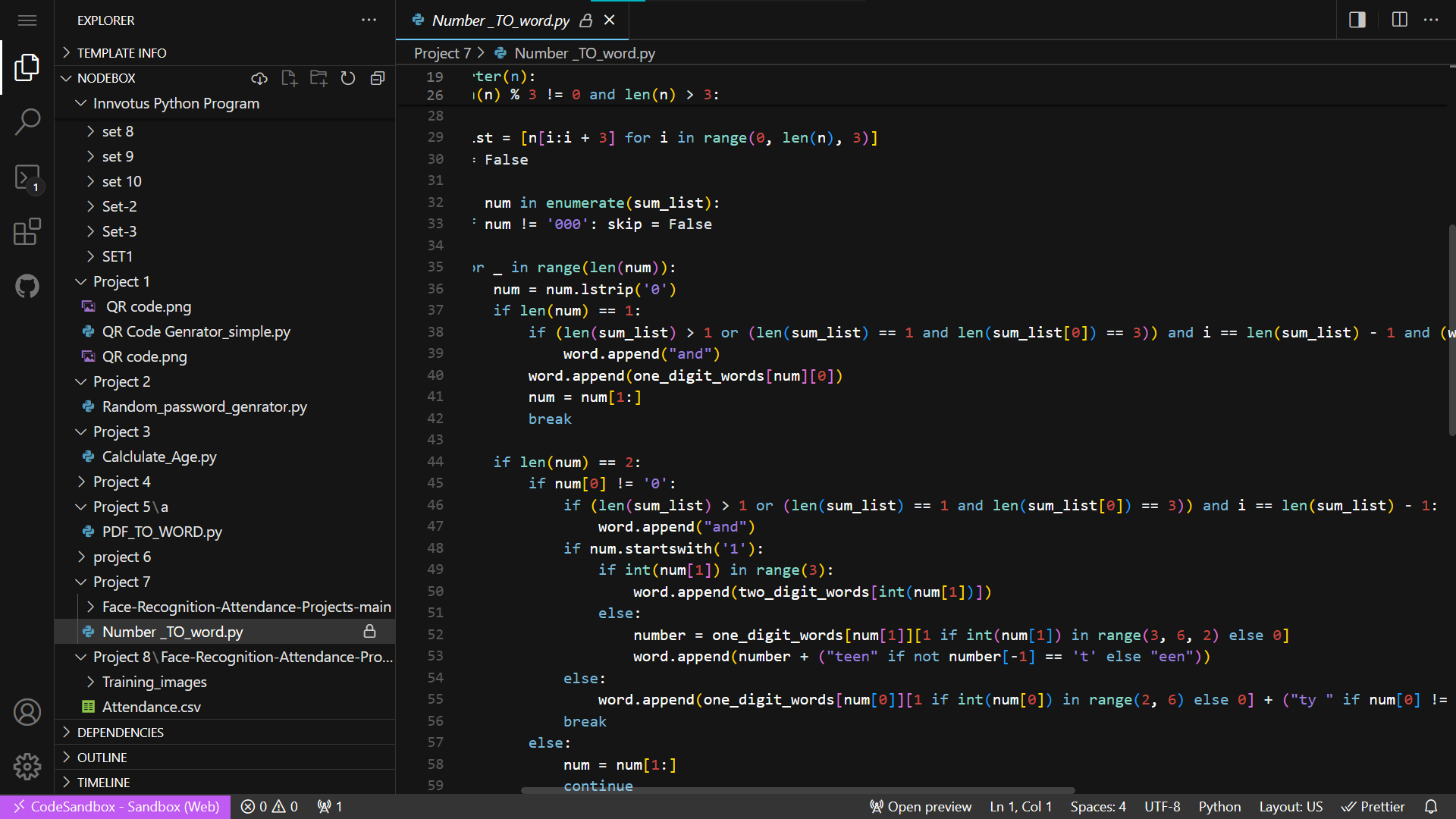Expand the Training_images folder
Screen dimensions: 1456x819
(x=225, y=682)
